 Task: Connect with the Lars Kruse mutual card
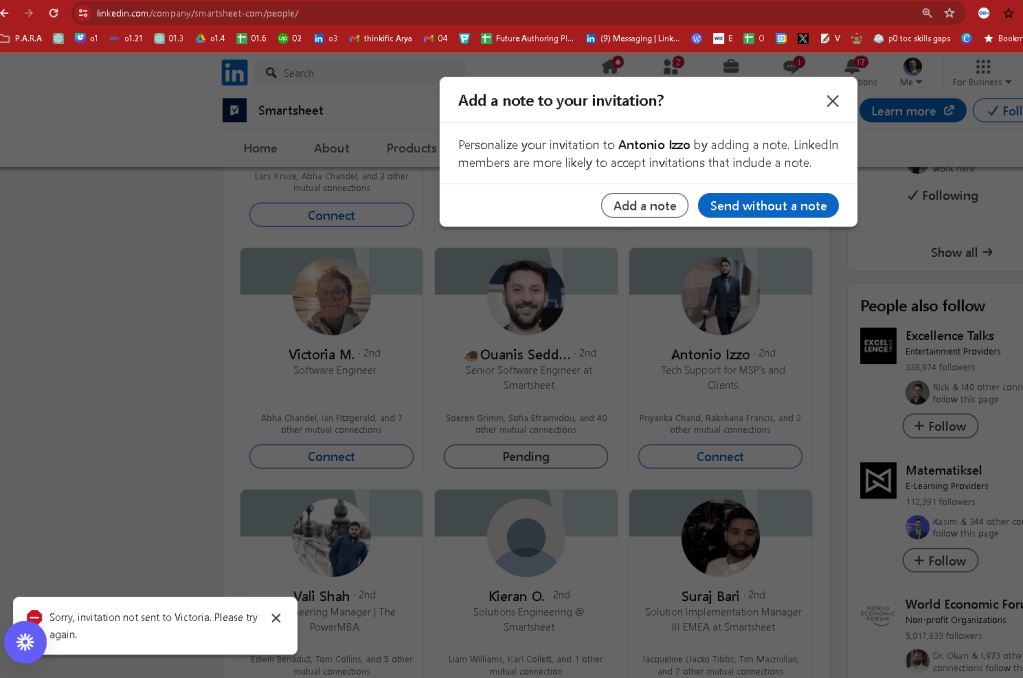click(331, 215)
